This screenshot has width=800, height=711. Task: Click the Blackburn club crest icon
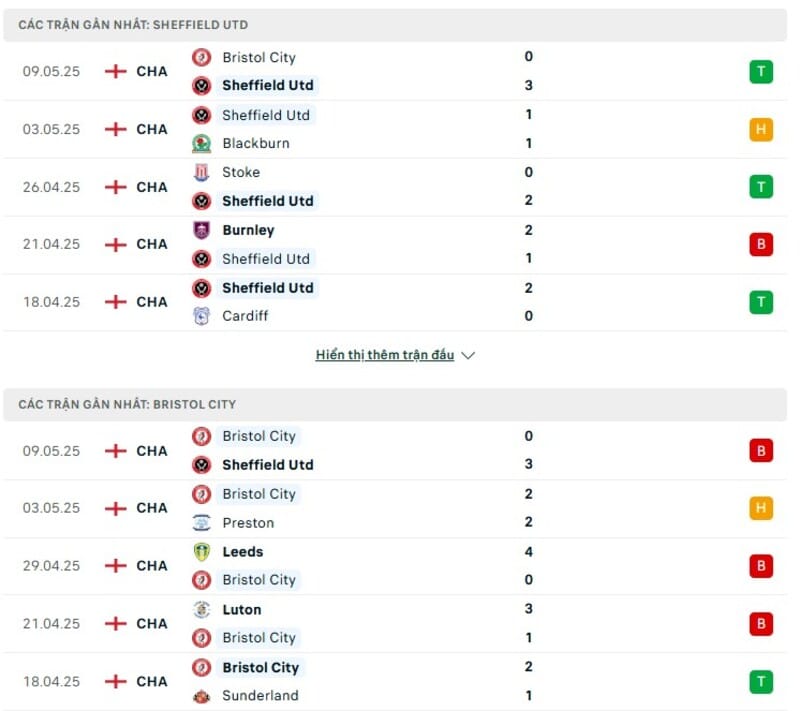pyautogui.click(x=202, y=143)
